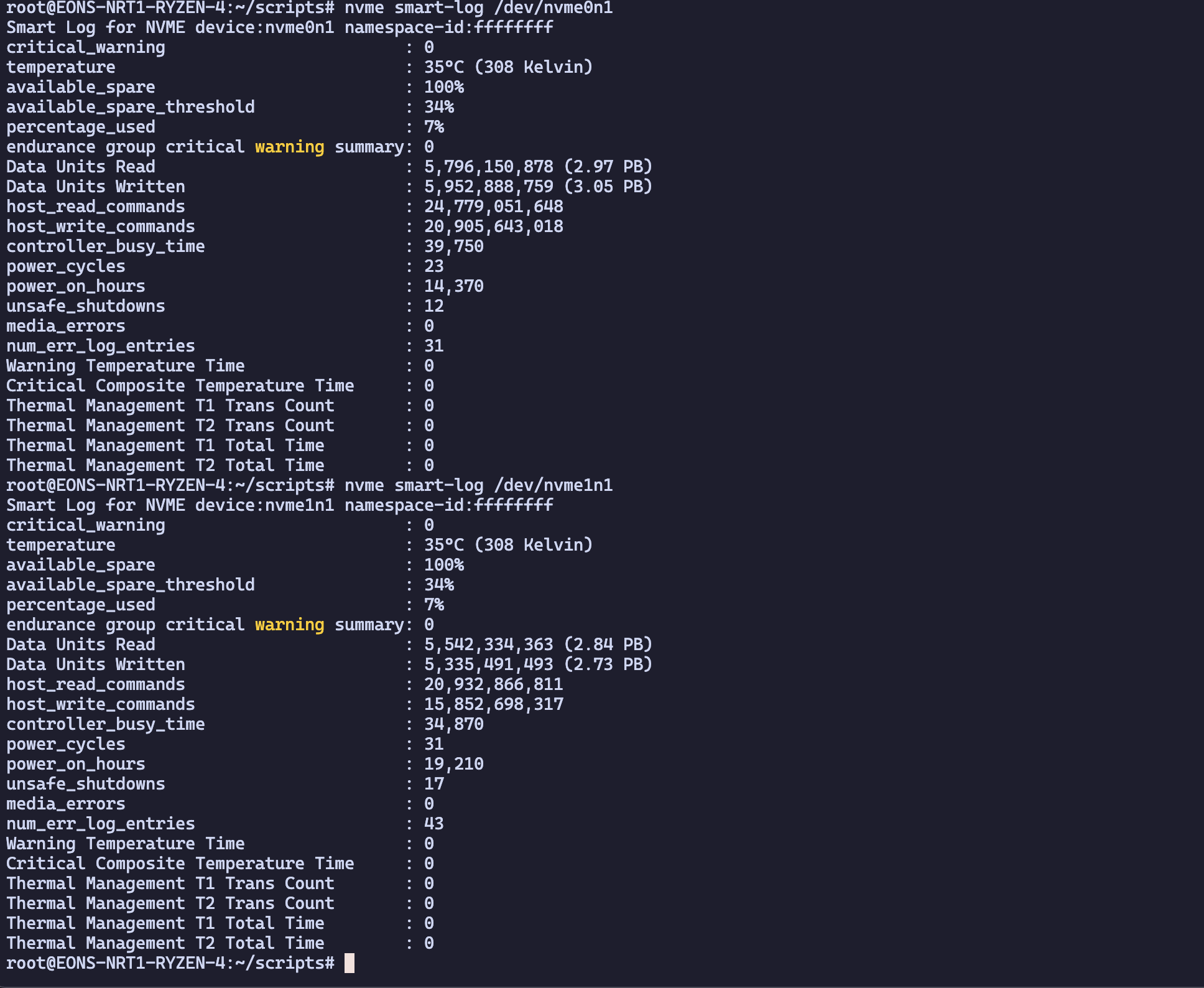Image resolution: width=1204 pixels, height=988 pixels.
Task: Click the yellow 'warning' word in nvme1n1 output
Action: pos(289,625)
